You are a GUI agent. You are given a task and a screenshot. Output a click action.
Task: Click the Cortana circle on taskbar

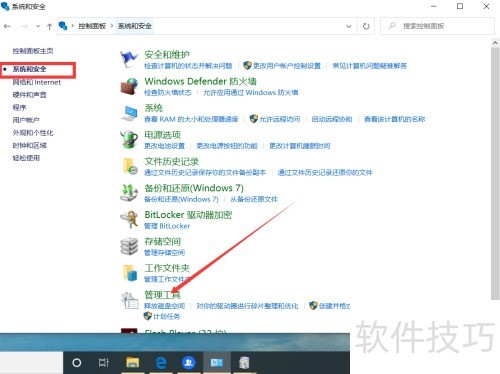pos(77,362)
